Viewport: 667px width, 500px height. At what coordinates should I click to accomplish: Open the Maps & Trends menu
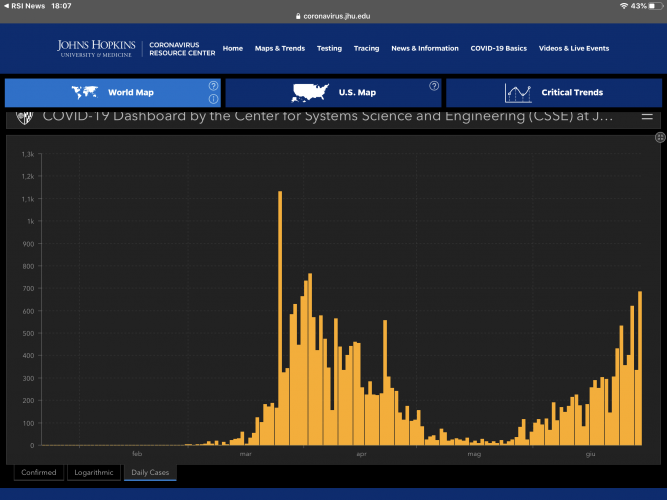click(279, 48)
